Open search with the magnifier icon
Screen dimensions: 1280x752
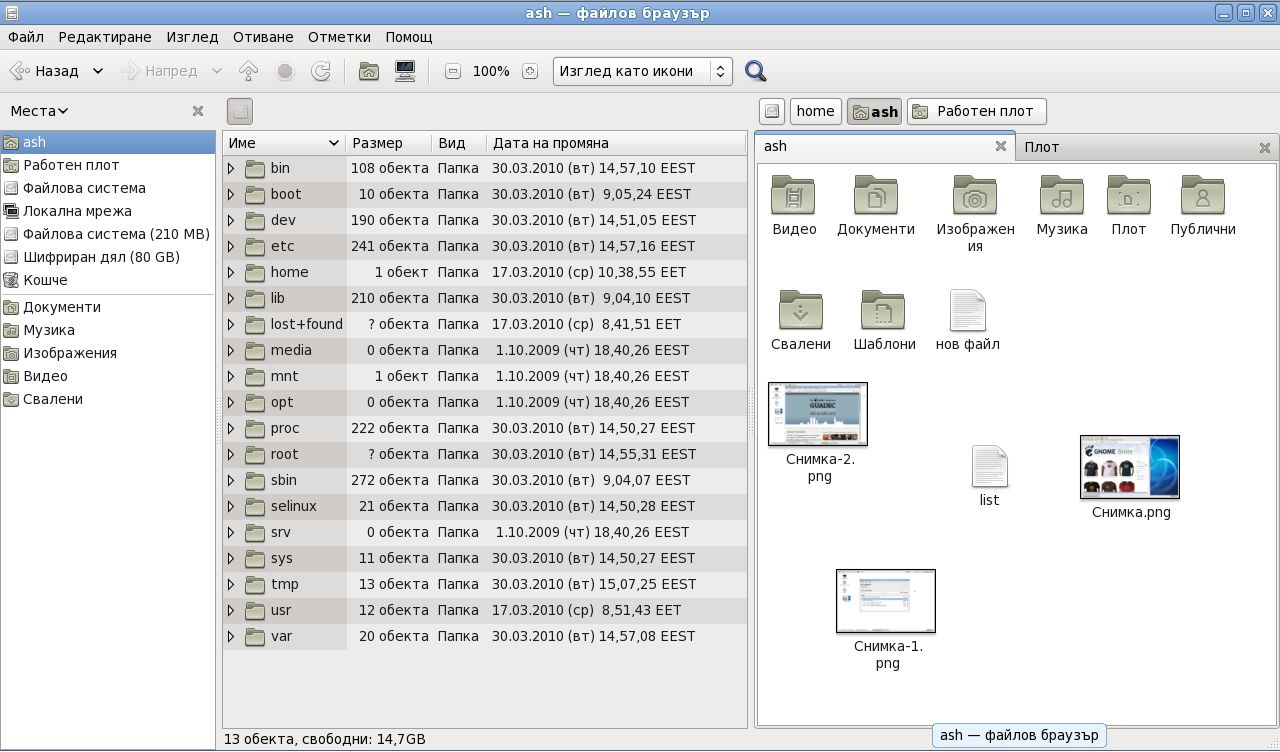tap(756, 71)
